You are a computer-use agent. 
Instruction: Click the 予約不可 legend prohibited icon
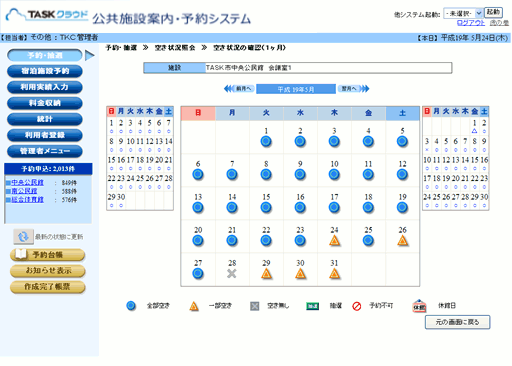(357, 306)
